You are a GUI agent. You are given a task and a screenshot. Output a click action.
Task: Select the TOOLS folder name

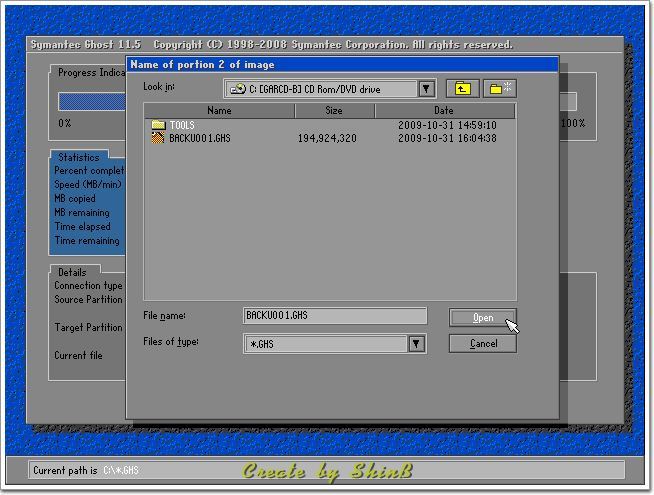click(x=182, y=125)
